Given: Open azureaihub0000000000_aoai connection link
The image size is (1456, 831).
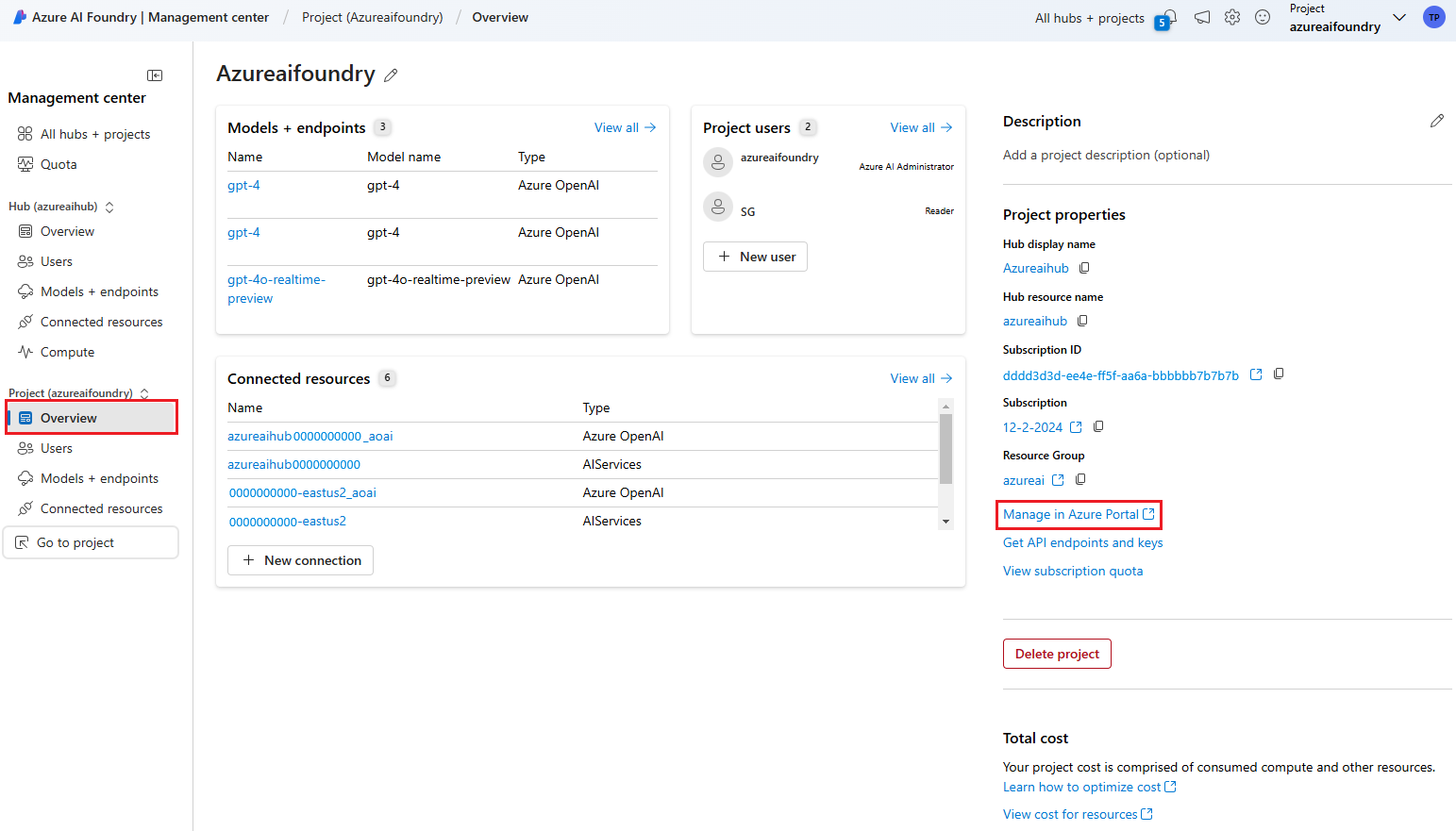Looking at the screenshot, I should click(x=310, y=436).
